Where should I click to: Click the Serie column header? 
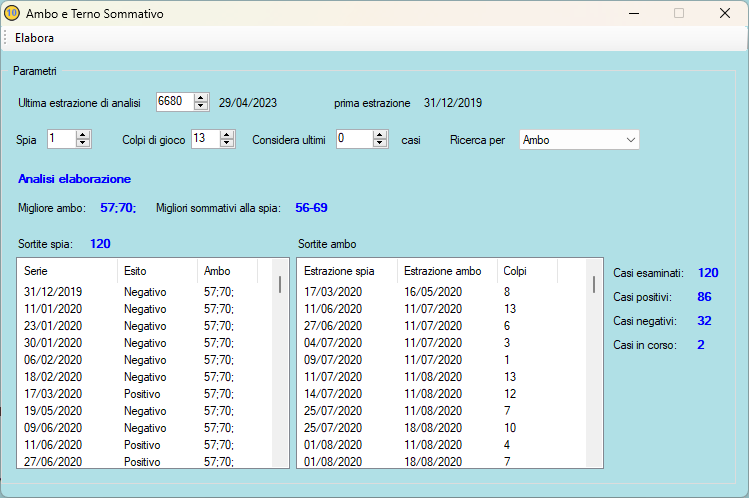(x=67, y=271)
